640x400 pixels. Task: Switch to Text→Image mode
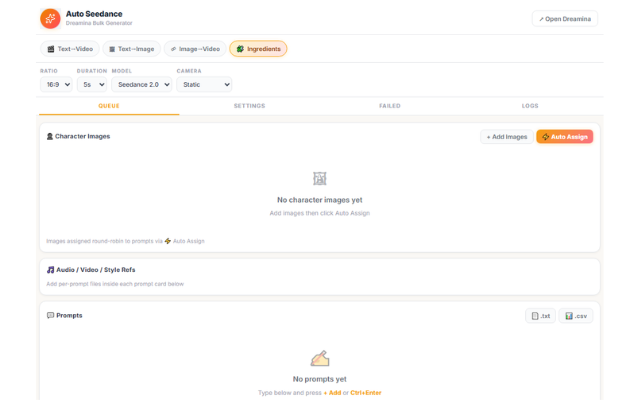(x=131, y=49)
